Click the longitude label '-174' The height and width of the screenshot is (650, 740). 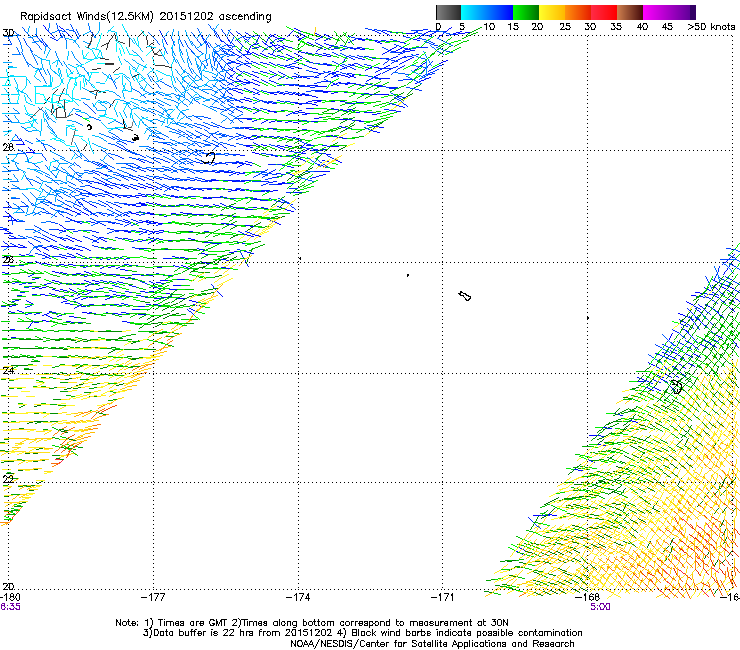pyautogui.click(x=298, y=597)
